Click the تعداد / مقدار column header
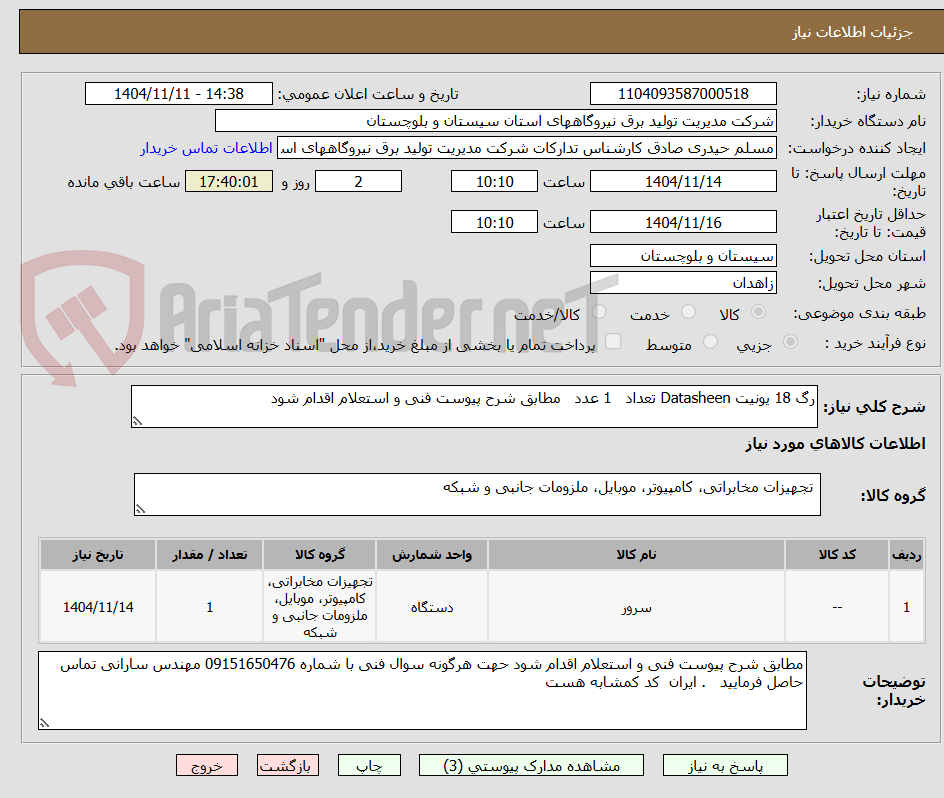Screen dimensions: 944x798 (x=210, y=555)
